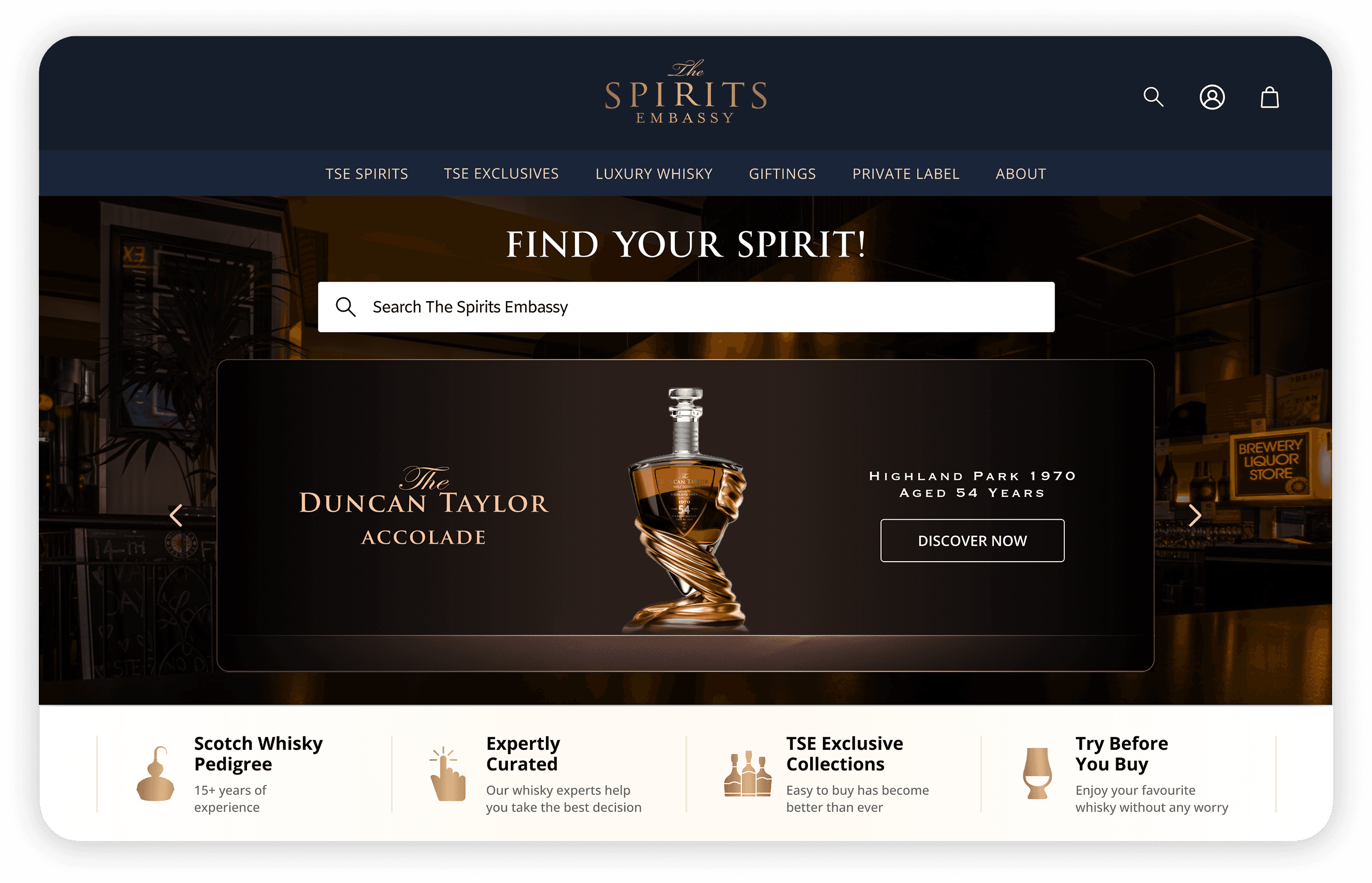Image resolution: width=1372 pixels, height=883 pixels.
Task: Select LUXURY WHISKY in navigation
Action: pyautogui.click(x=654, y=174)
